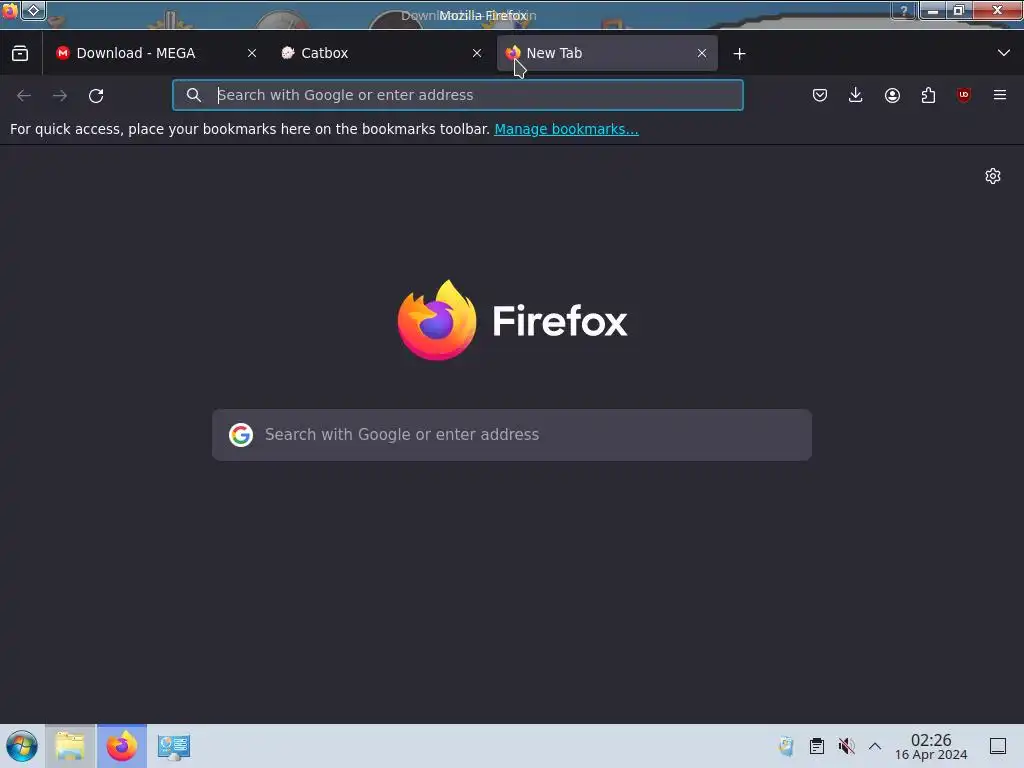Close the Firefox window
The height and width of the screenshot is (768, 1024).
click(997, 11)
